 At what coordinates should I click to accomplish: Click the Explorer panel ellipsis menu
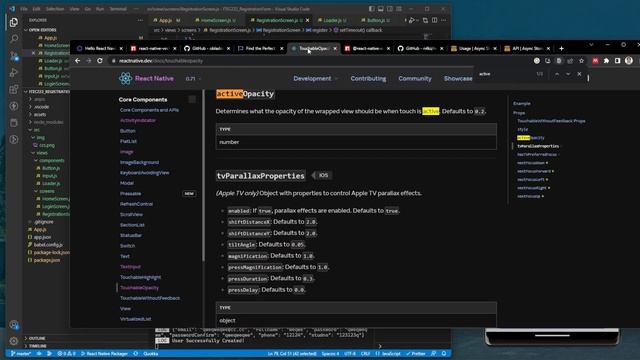140,20
